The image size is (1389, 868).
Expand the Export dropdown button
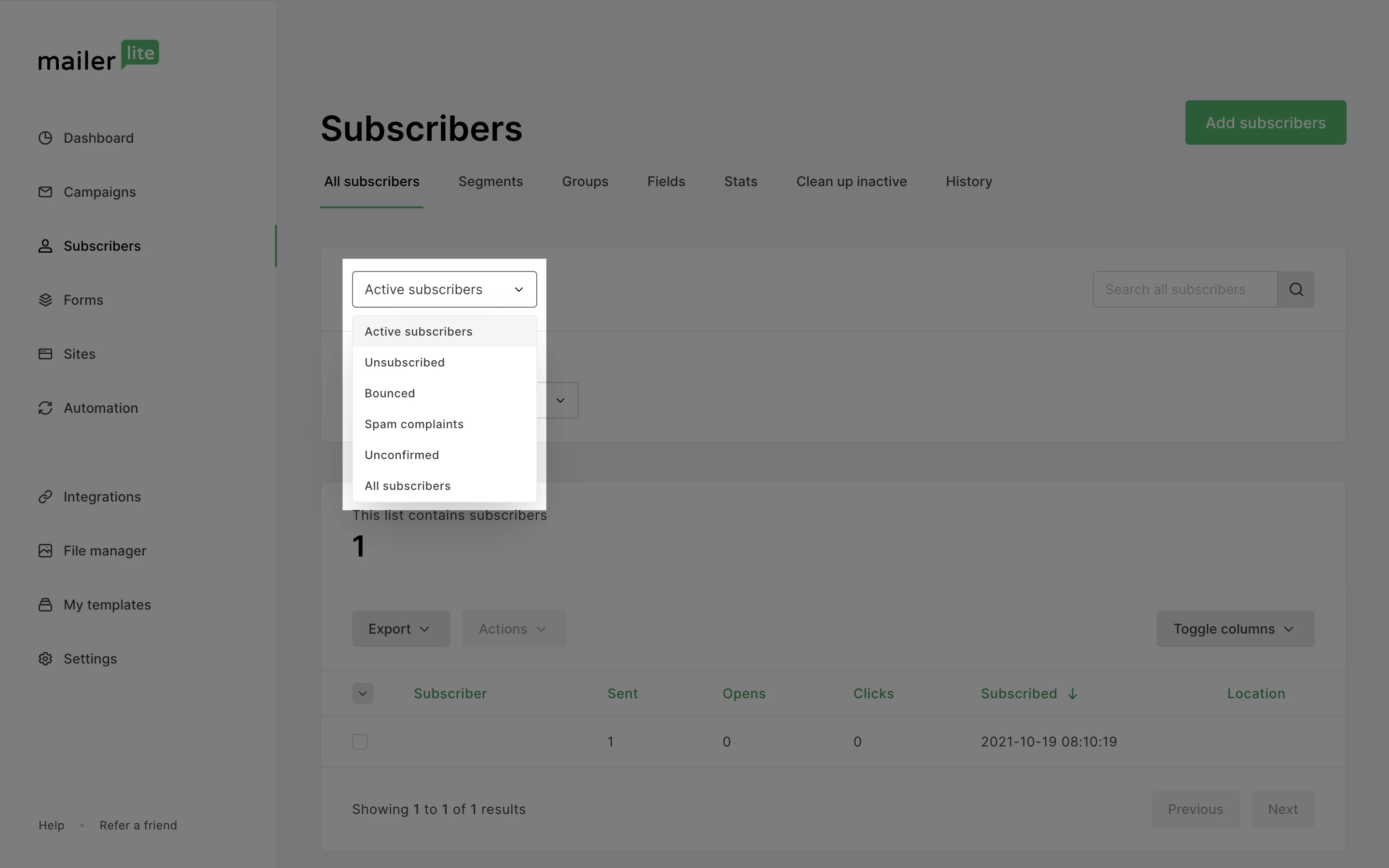[401, 629]
